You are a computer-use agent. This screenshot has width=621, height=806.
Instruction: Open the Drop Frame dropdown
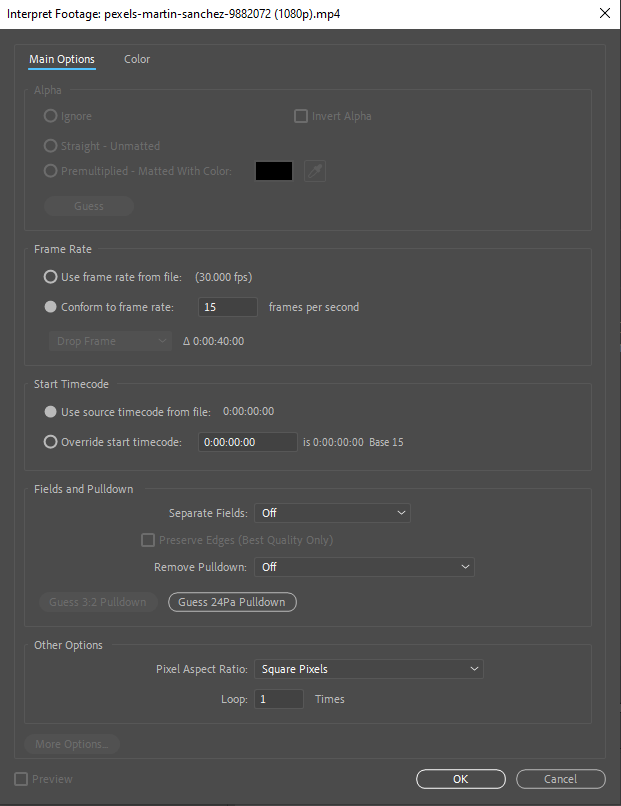(111, 341)
